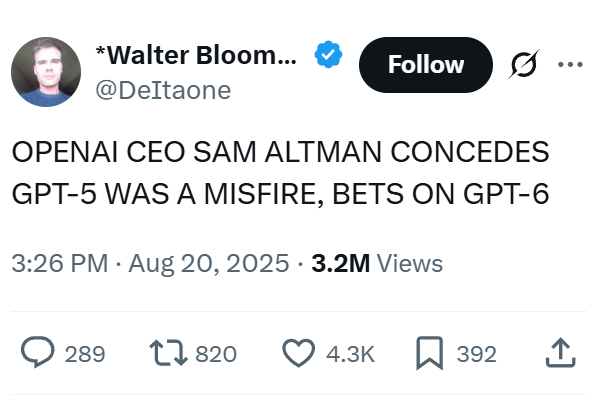Like the tweet with heart icon
Image resolution: width=601 pixels, height=406 pixels.
[x=299, y=353]
